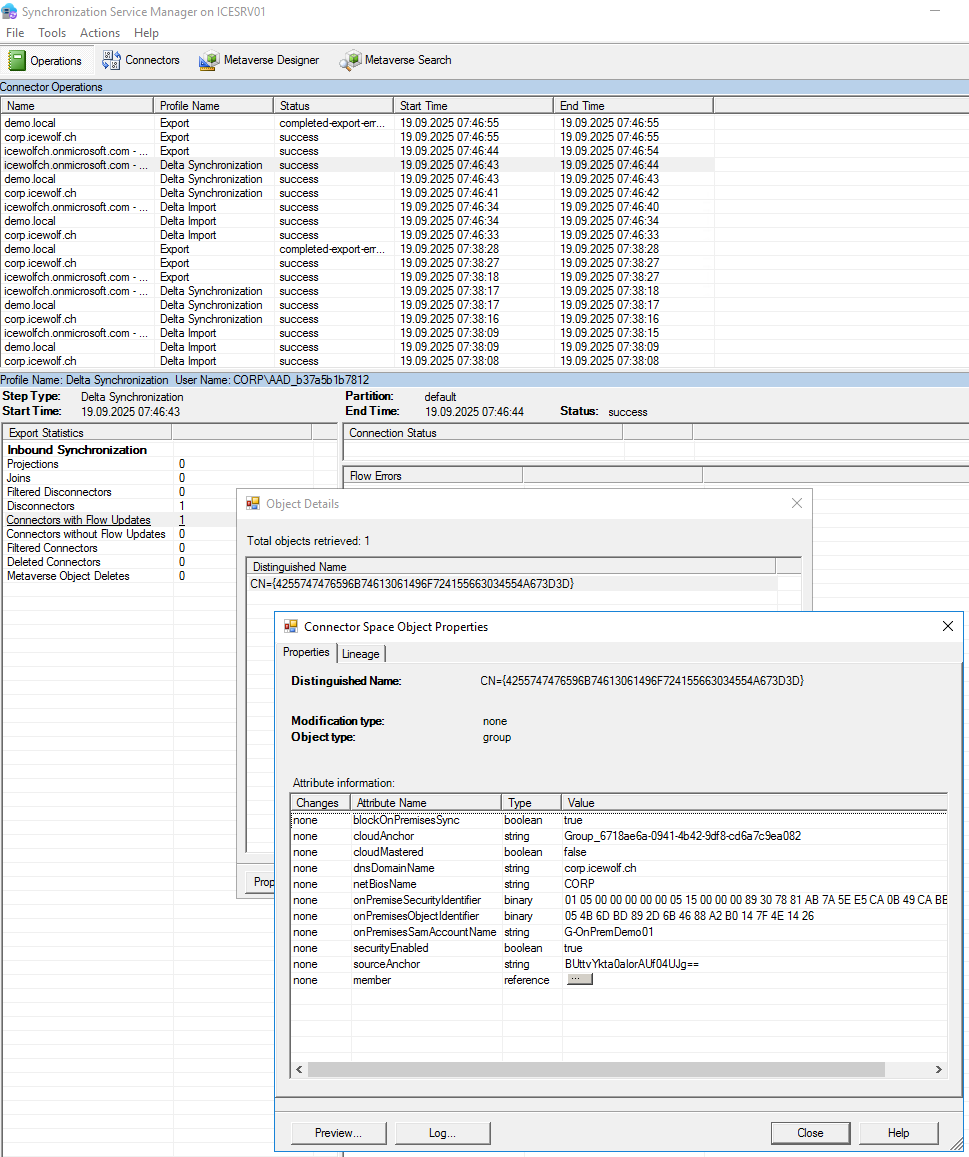Click the Object Details dialog icon
The image size is (969, 1157).
click(254, 504)
